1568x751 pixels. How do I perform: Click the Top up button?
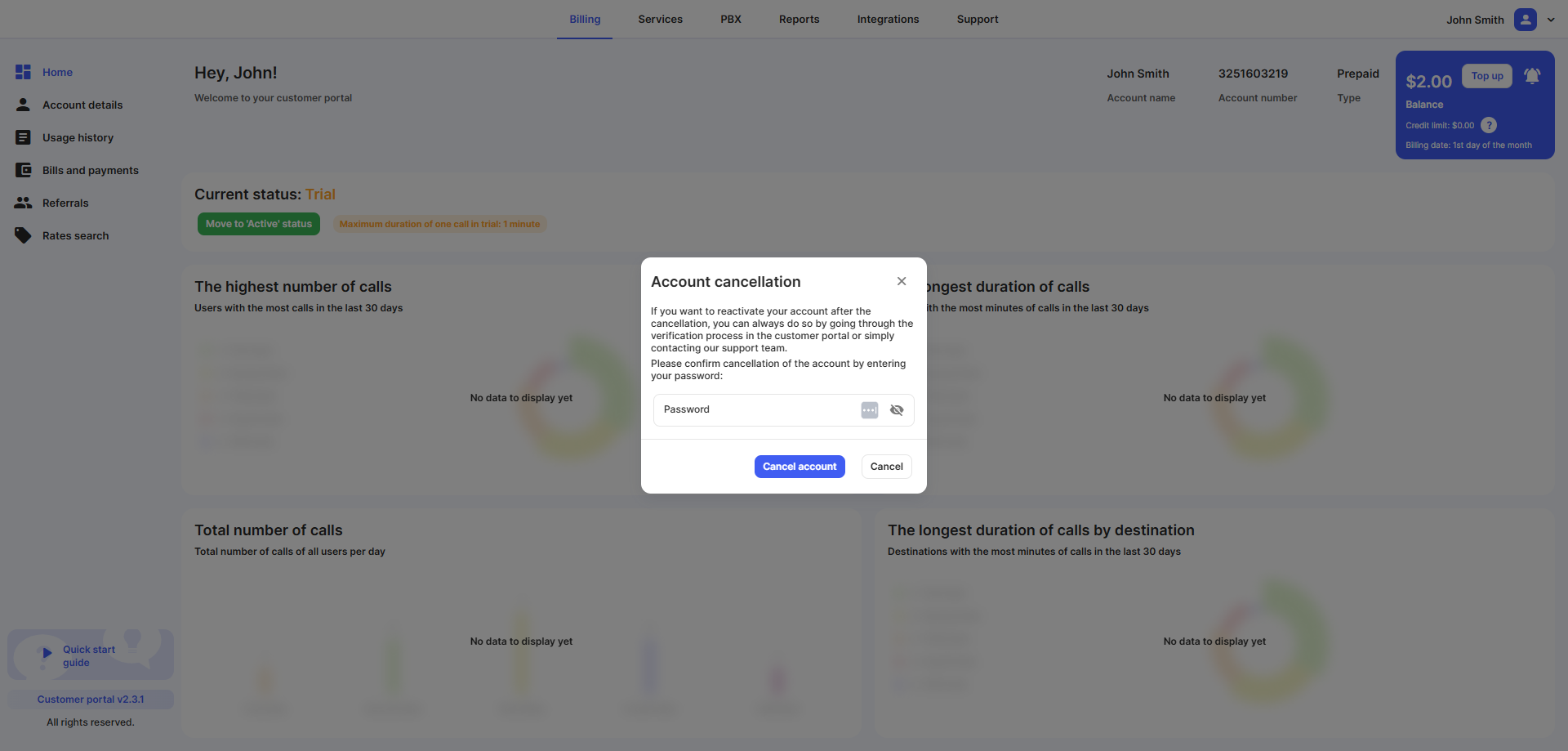pyautogui.click(x=1486, y=76)
